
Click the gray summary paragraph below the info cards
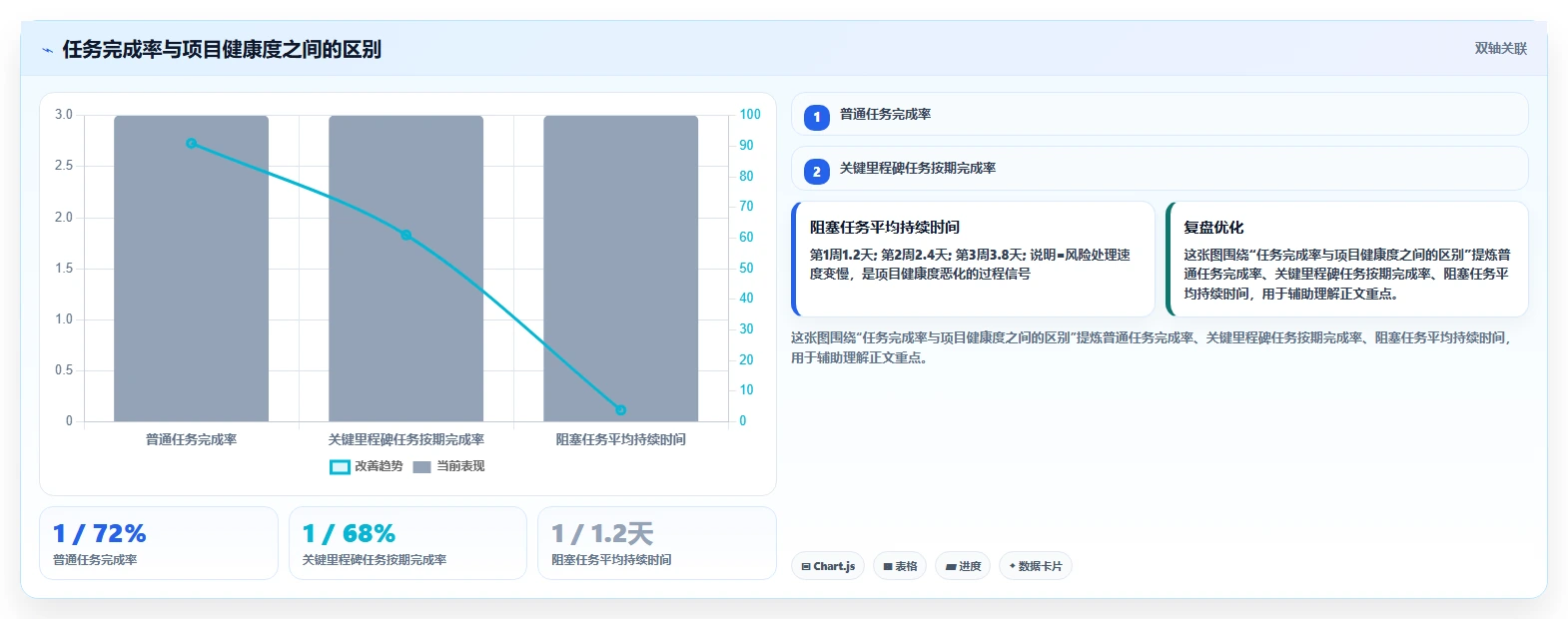(x=1153, y=347)
